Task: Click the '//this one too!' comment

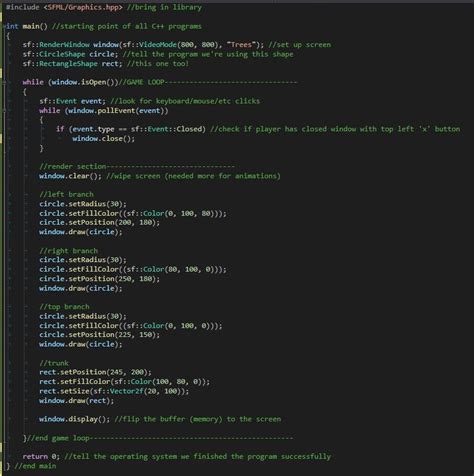Action: [x=158, y=63]
